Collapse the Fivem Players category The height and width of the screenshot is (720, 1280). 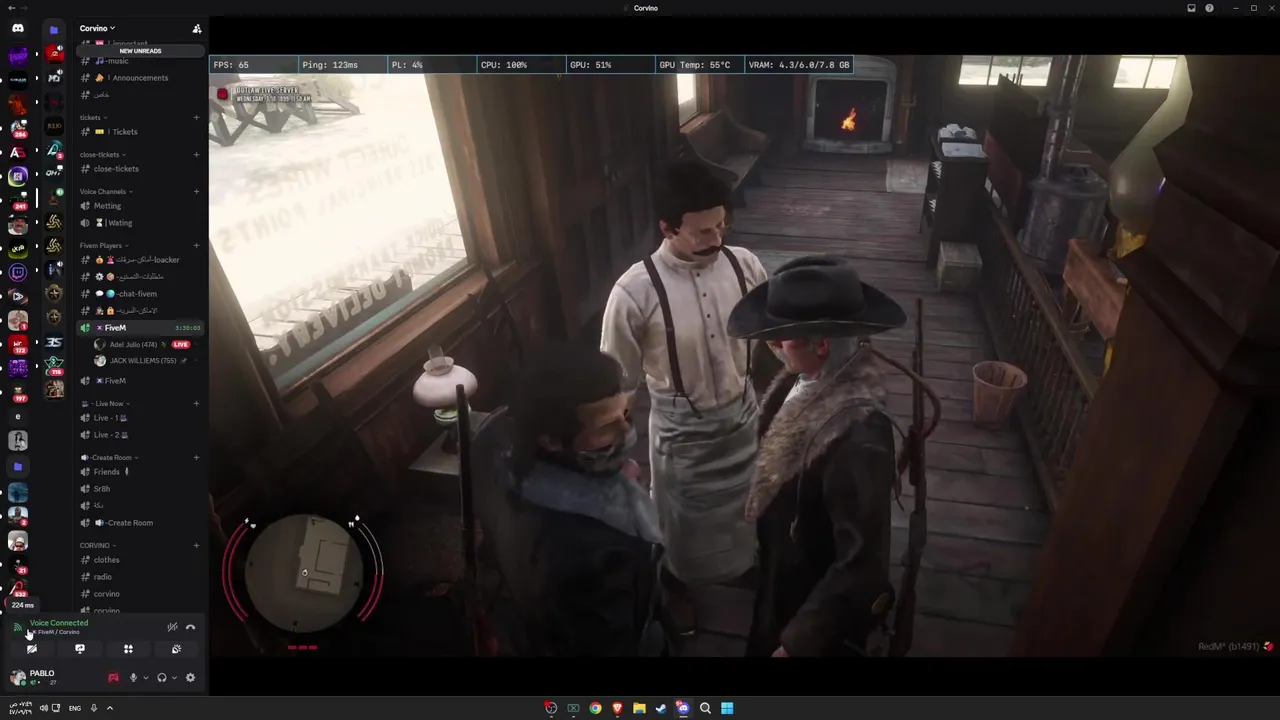(x=104, y=245)
